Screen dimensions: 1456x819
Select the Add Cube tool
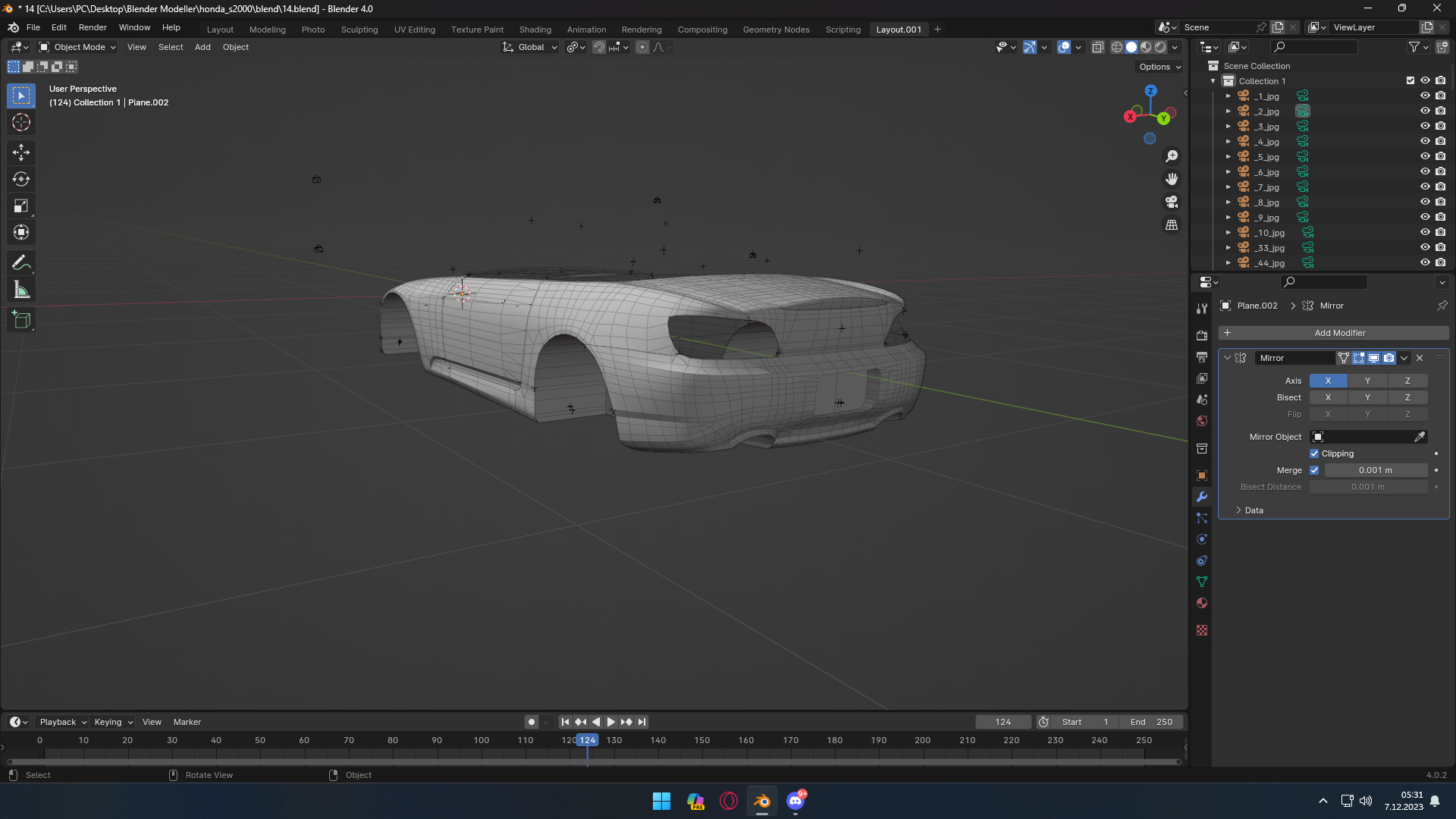tap(21, 320)
